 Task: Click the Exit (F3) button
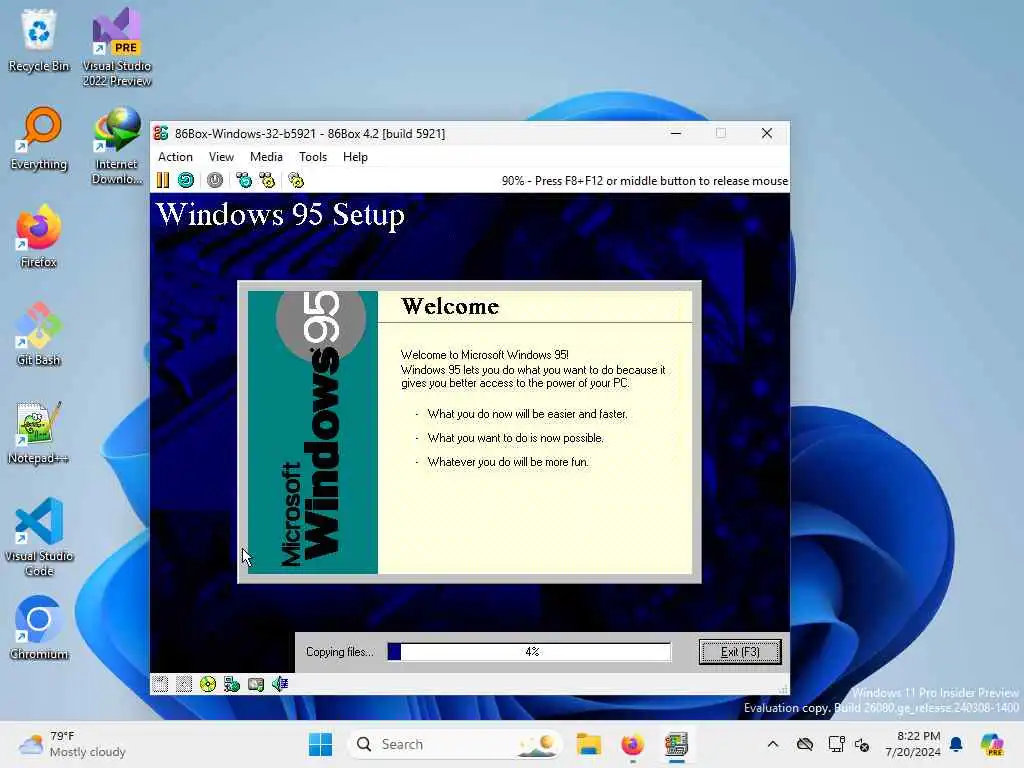(740, 652)
